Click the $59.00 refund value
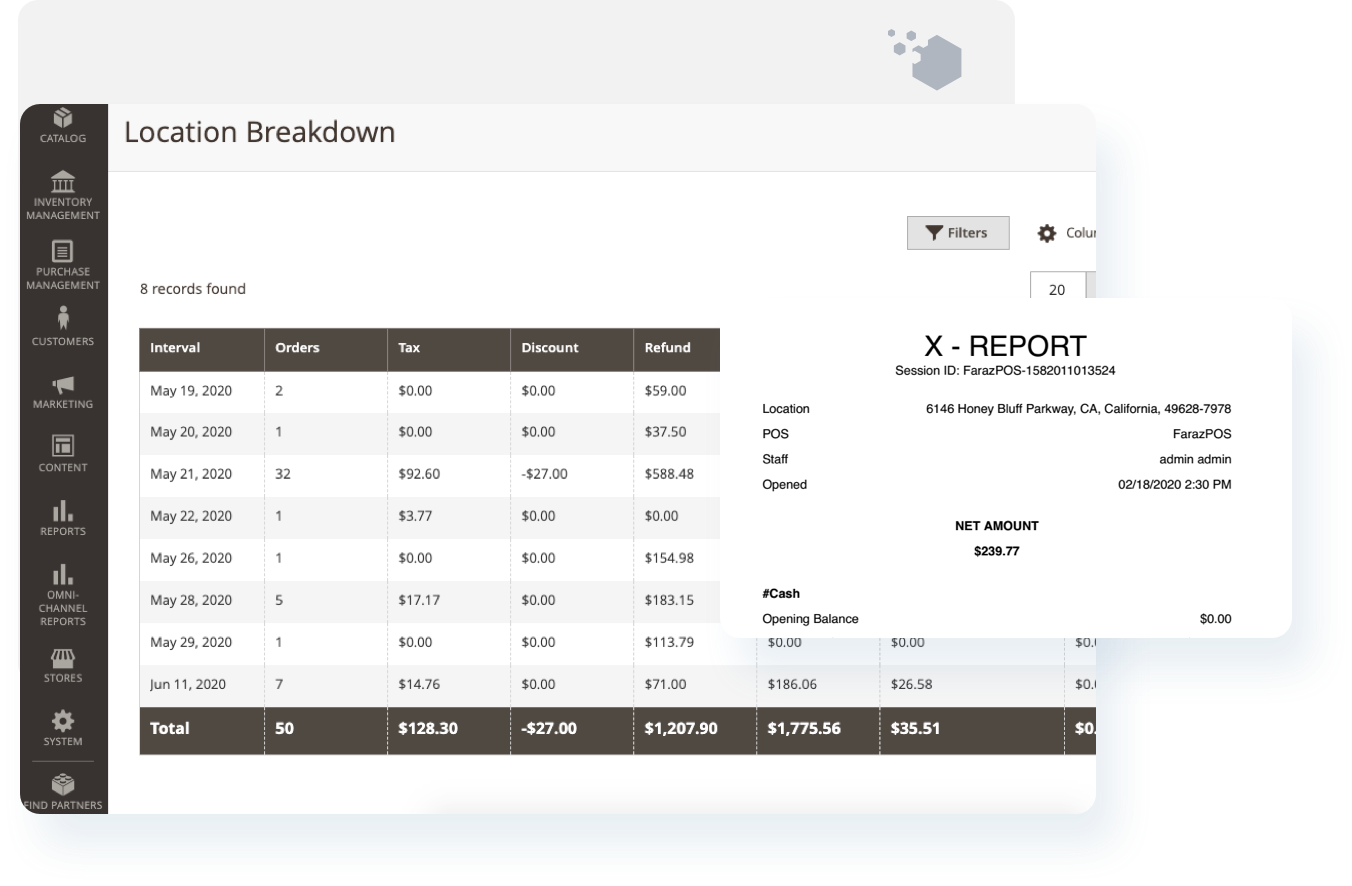Image resolution: width=1352 pixels, height=886 pixels. point(666,391)
